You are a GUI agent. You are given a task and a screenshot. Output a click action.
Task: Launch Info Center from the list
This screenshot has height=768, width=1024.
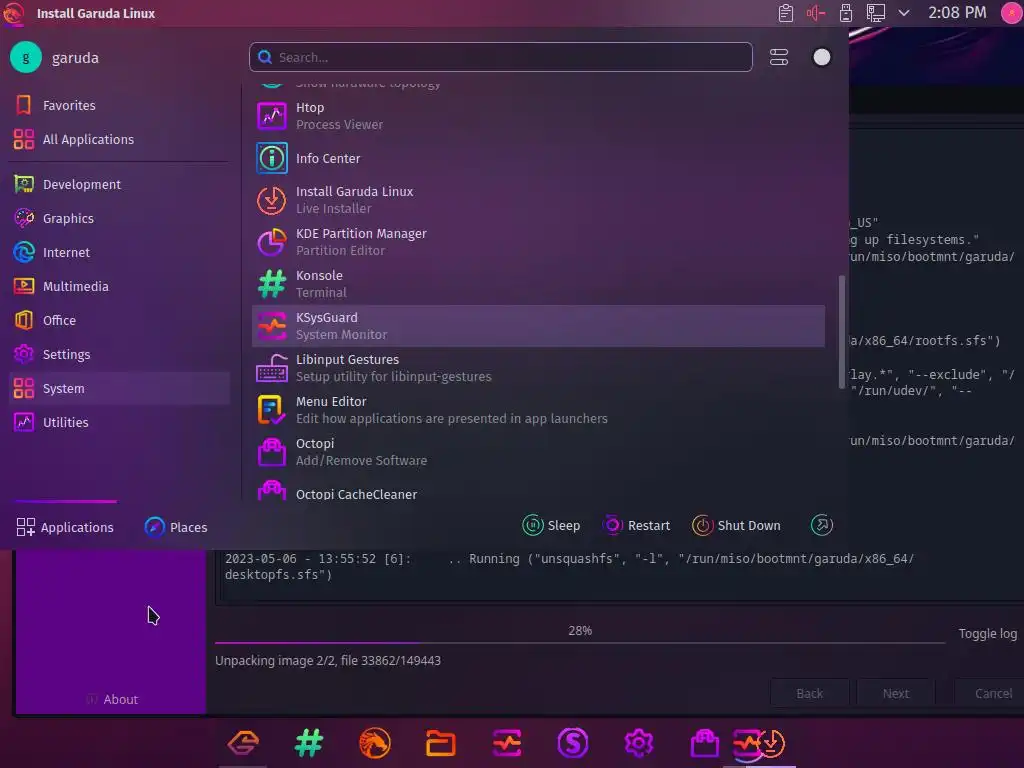pyautogui.click(x=538, y=158)
